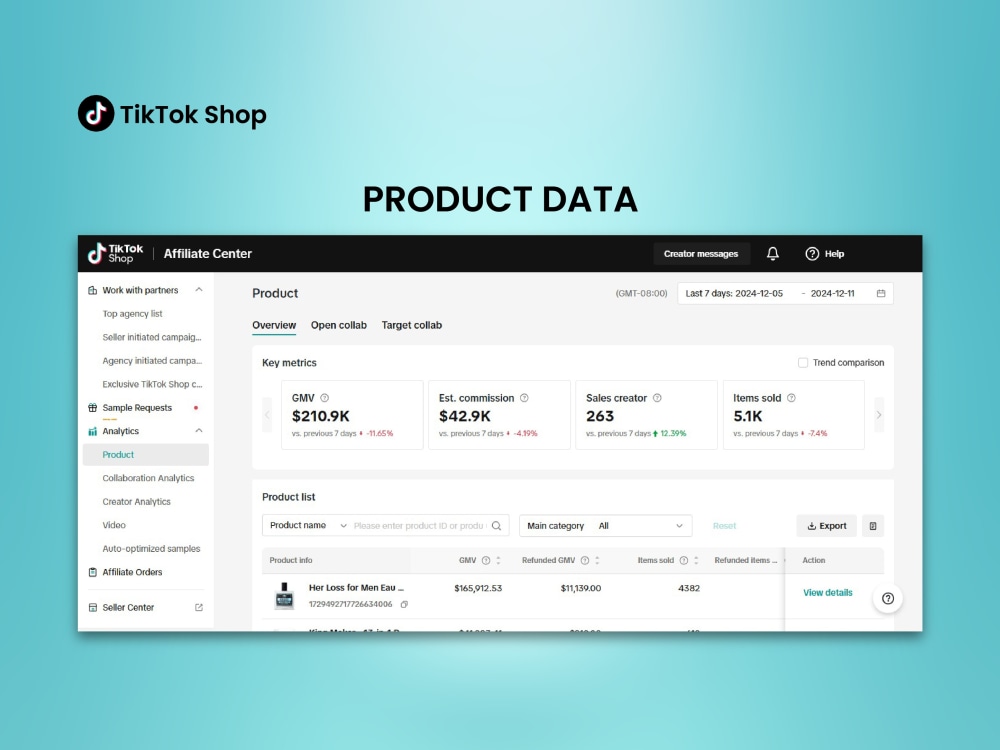This screenshot has width=1000, height=750.
Task: Select the Items sold 5.1K metric card
Action: tap(794, 415)
